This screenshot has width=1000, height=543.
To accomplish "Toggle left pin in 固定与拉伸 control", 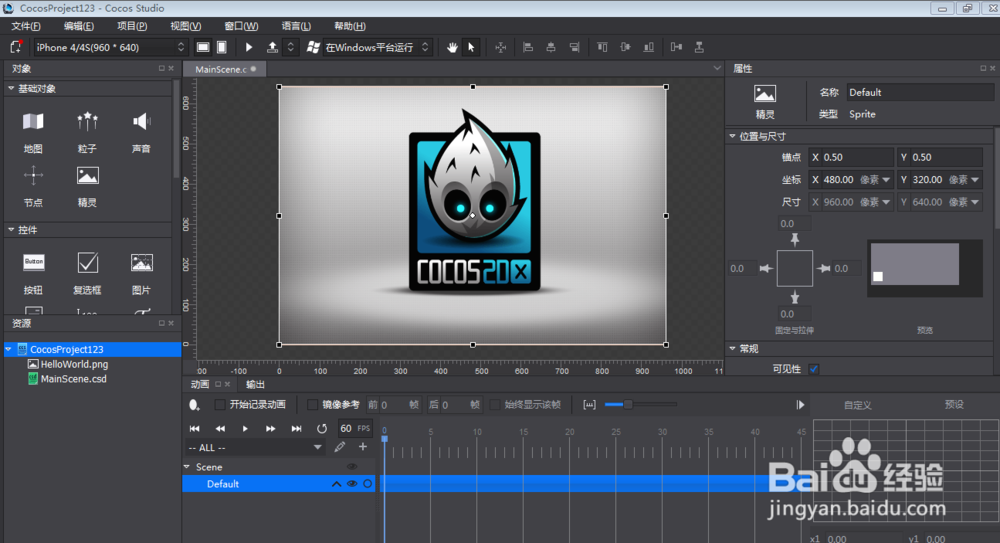I will point(766,269).
